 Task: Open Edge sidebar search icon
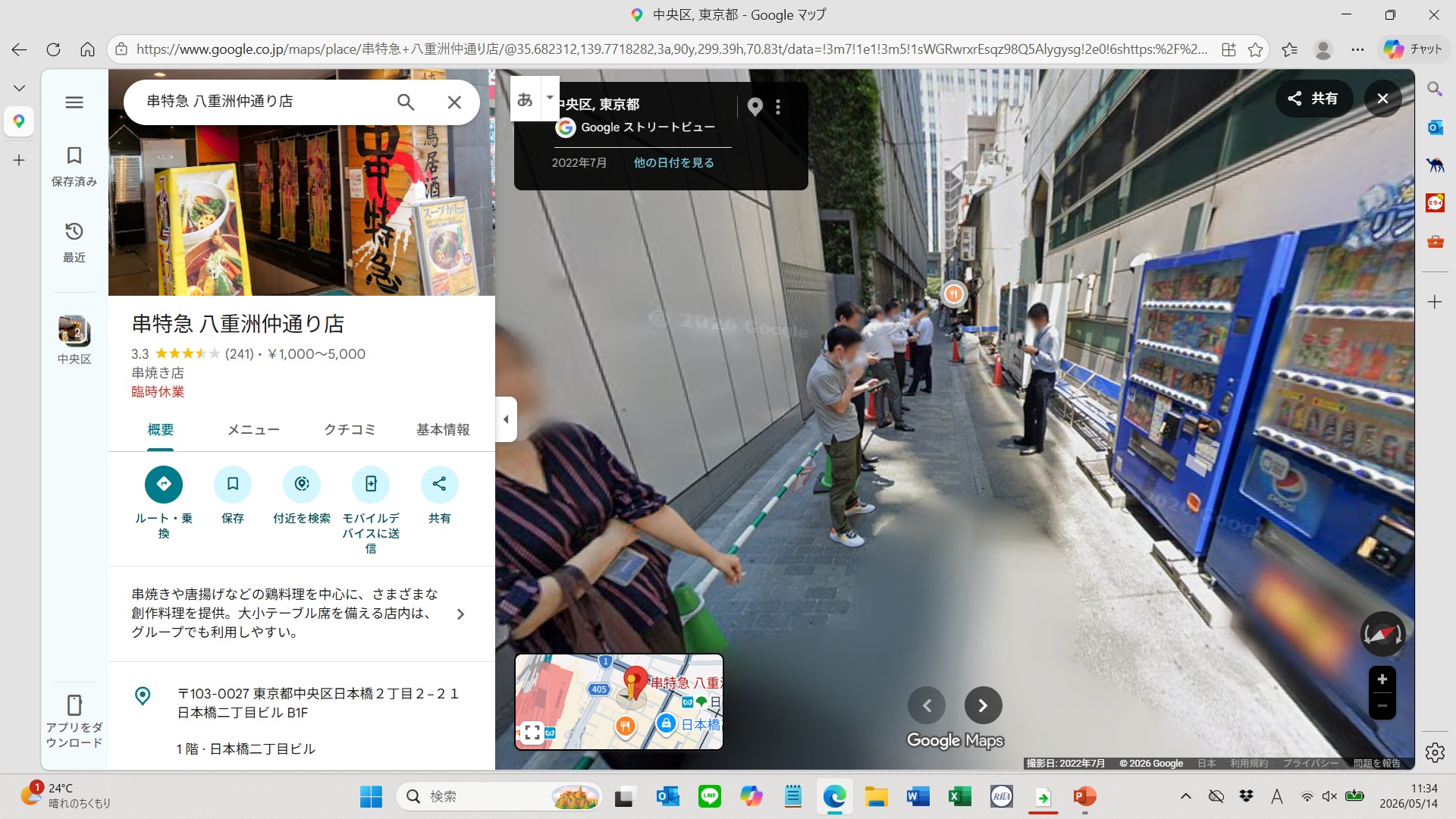coord(1434,89)
